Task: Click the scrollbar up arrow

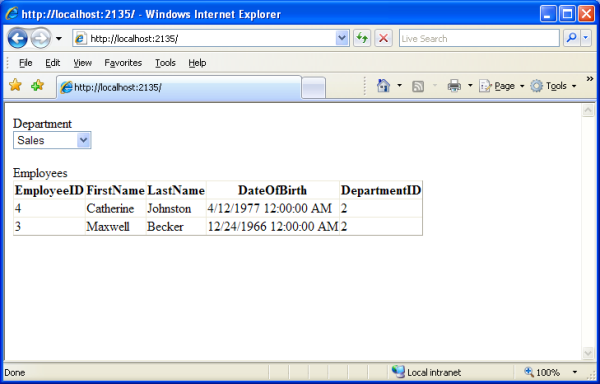Action: (x=588, y=110)
